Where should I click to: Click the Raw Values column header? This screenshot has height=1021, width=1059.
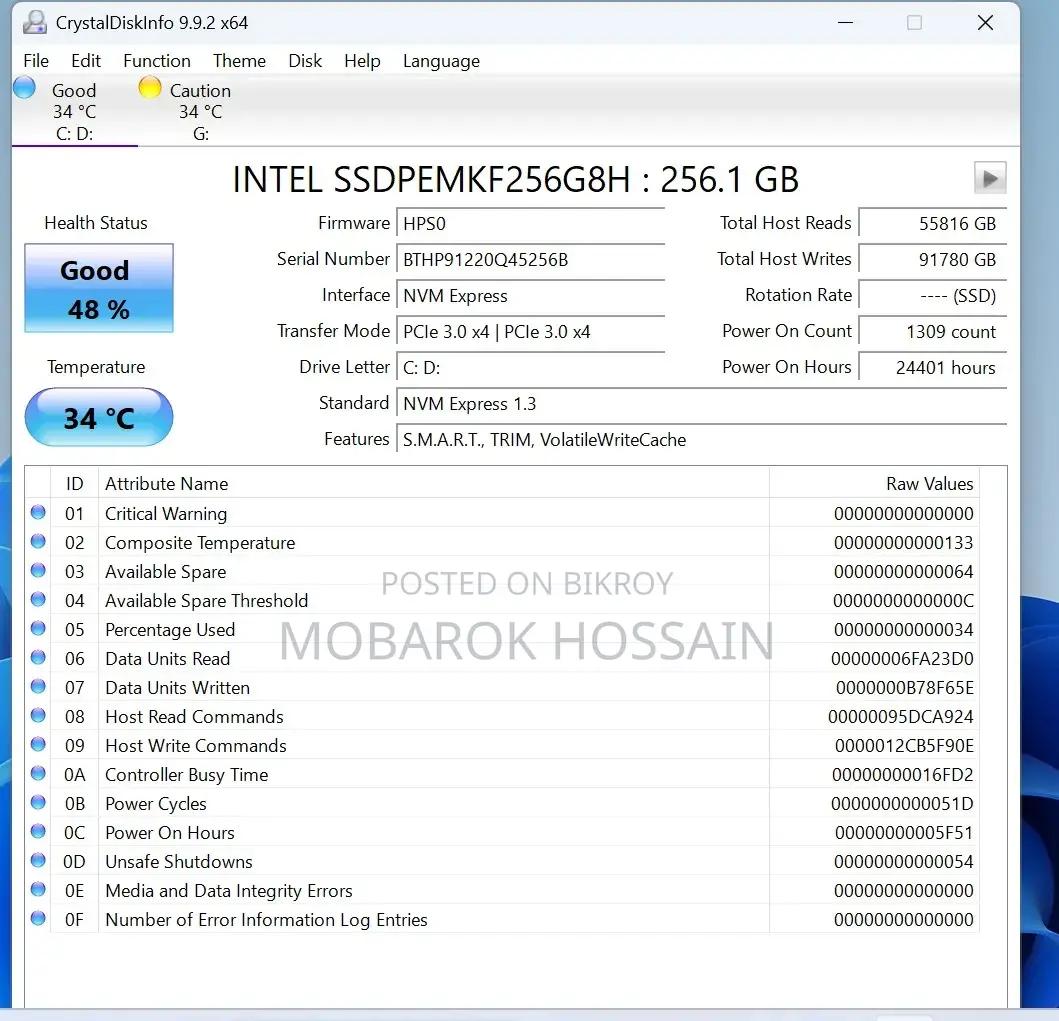(x=875, y=483)
